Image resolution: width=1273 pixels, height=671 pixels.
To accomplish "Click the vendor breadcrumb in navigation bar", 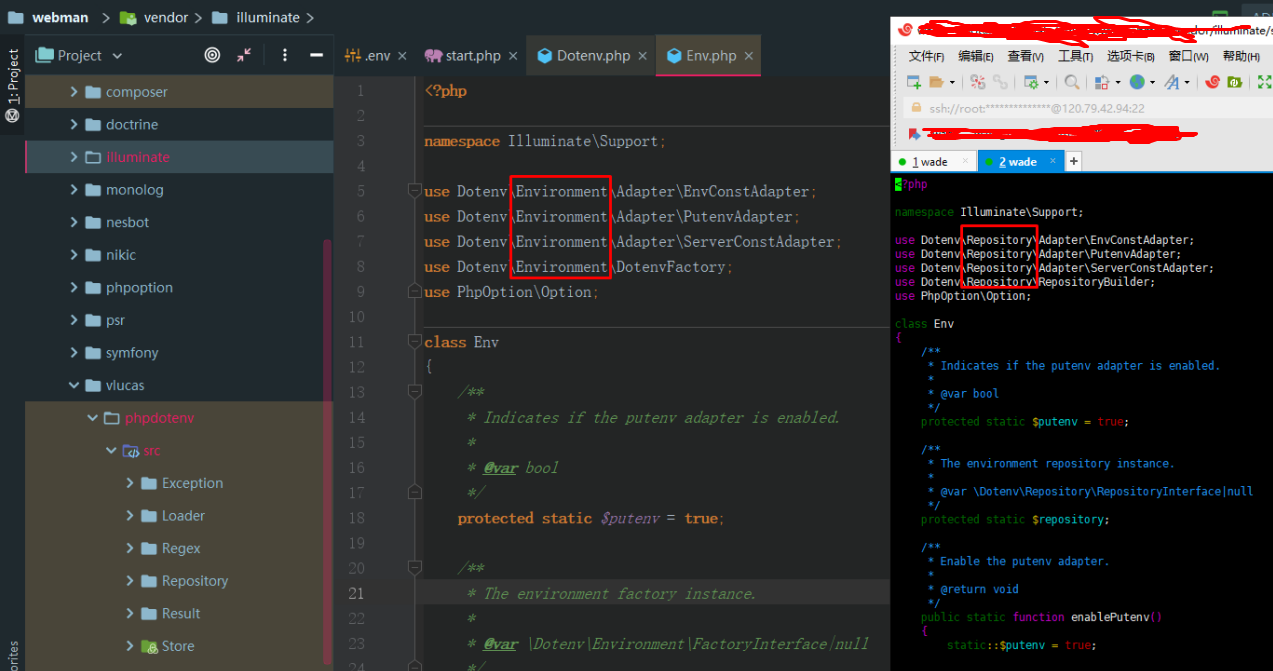I will (x=164, y=17).
